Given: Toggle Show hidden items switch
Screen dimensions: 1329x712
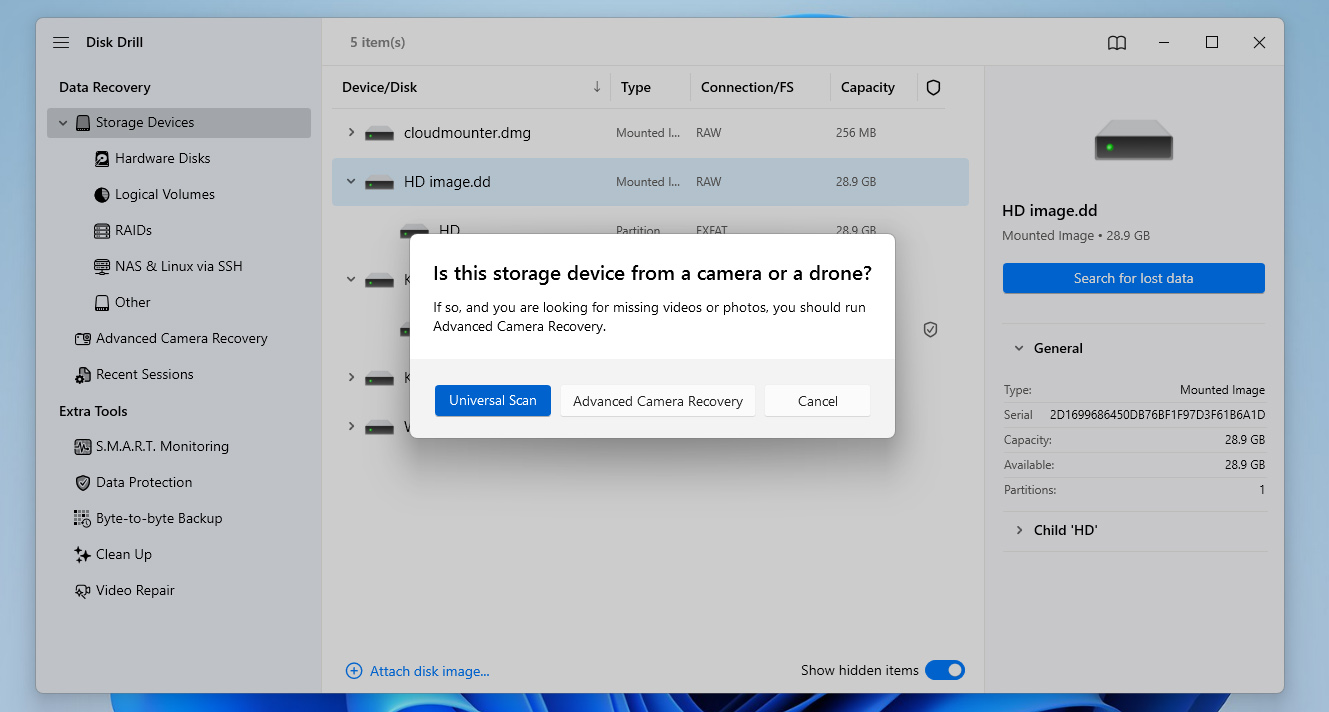Looking at the screenshot, I should pyautogui.click(x=945, y=670).
